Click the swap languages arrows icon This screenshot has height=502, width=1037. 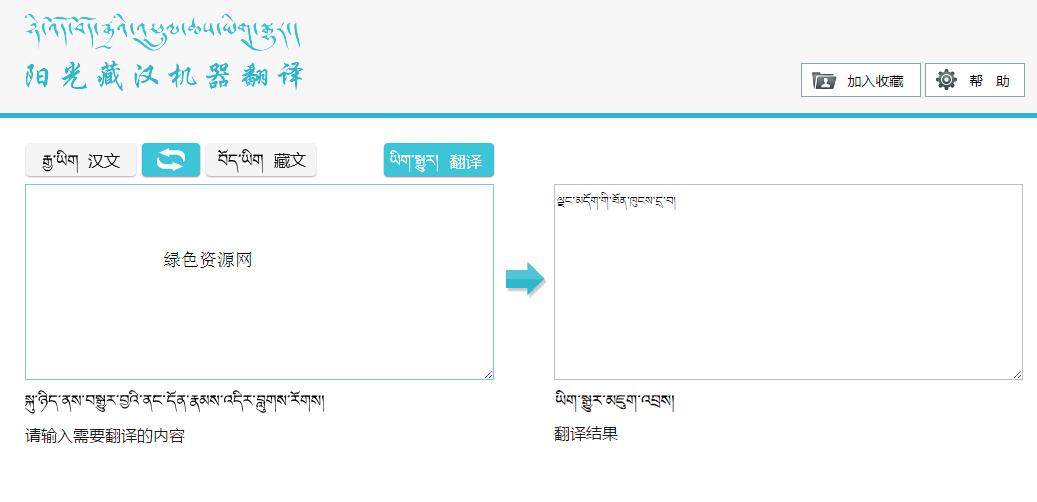tap(171, 160)
